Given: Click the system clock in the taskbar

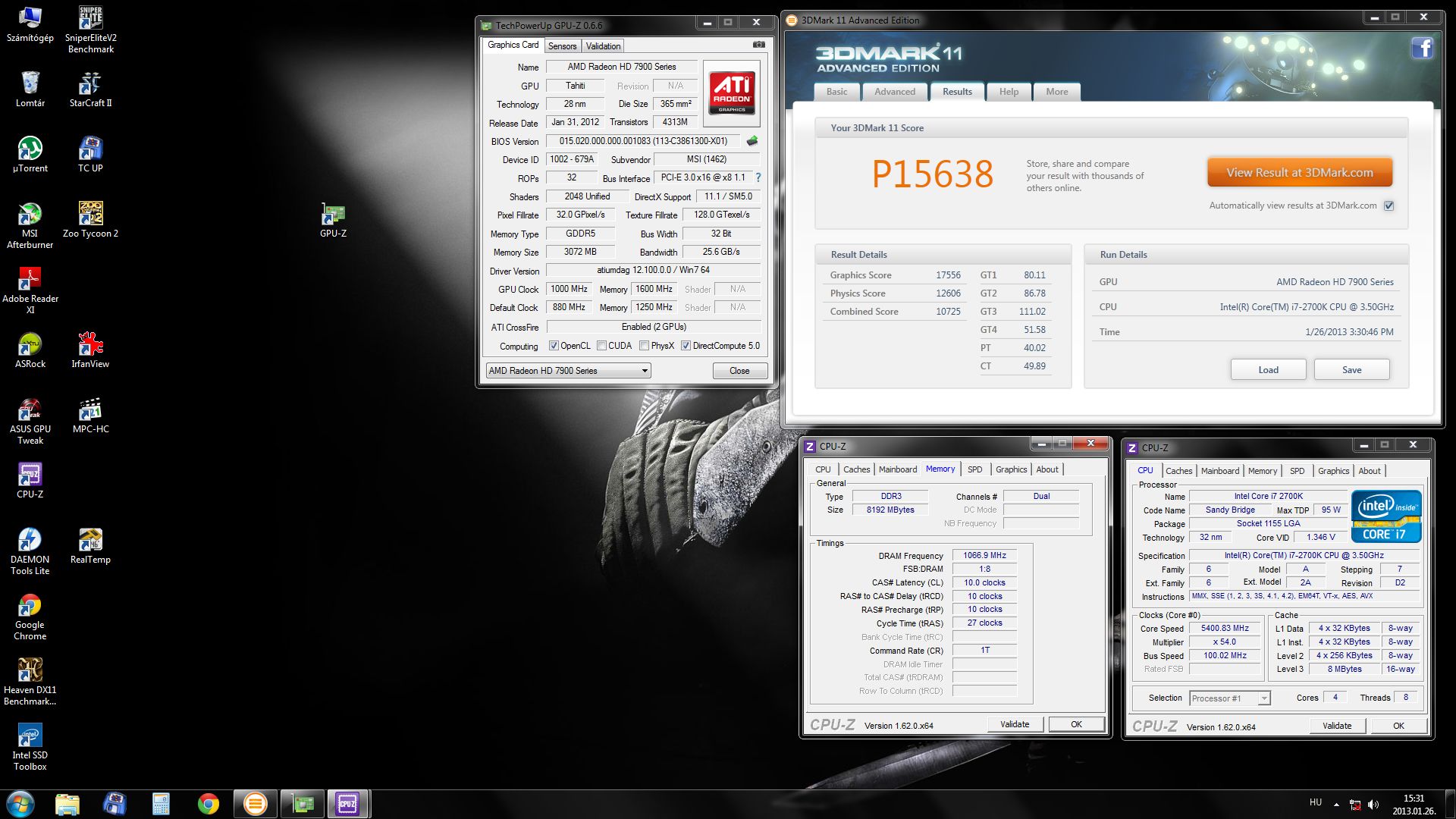Looking at the screenshot, I should point(1414,804).
